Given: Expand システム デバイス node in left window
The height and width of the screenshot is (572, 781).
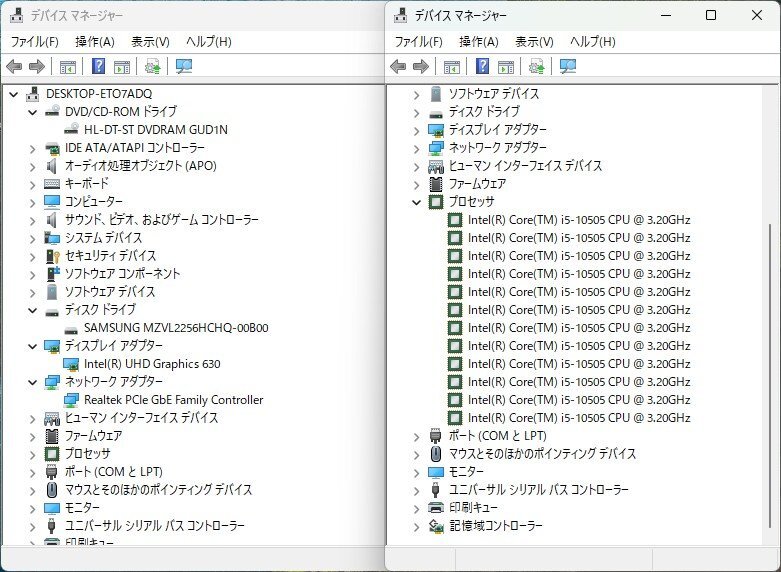Looking at the screenshot, I should pos(32,238).
